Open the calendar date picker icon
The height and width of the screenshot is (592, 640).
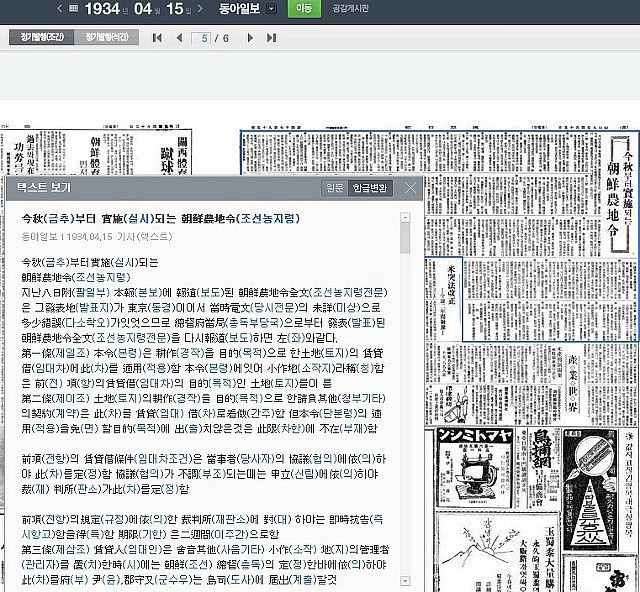click(73, 8)
